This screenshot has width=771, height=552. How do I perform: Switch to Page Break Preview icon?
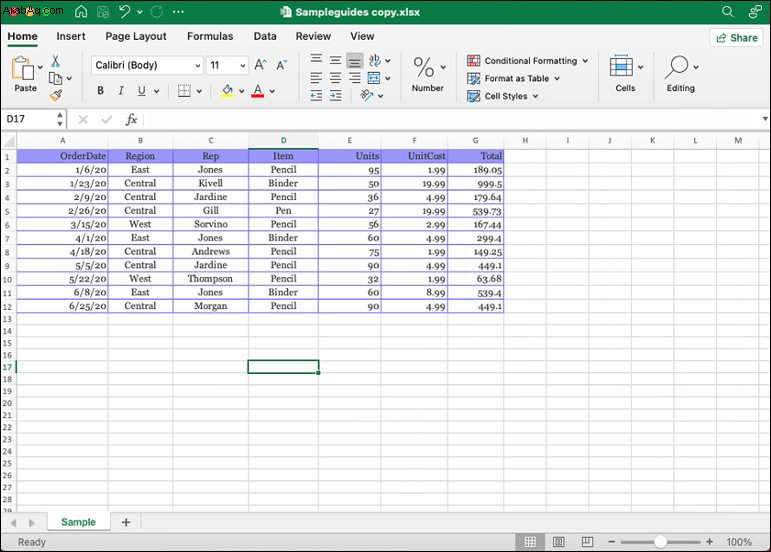(587, 542)
